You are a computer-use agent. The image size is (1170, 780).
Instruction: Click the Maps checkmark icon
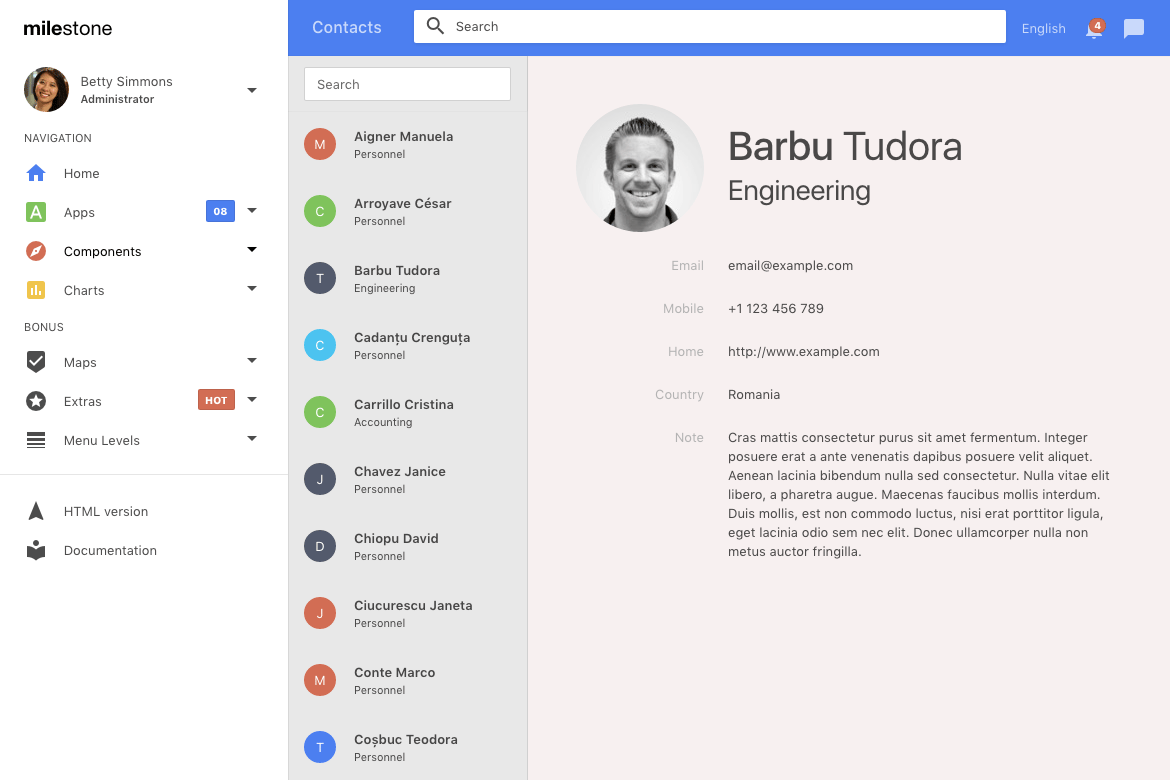coord(36,362)
